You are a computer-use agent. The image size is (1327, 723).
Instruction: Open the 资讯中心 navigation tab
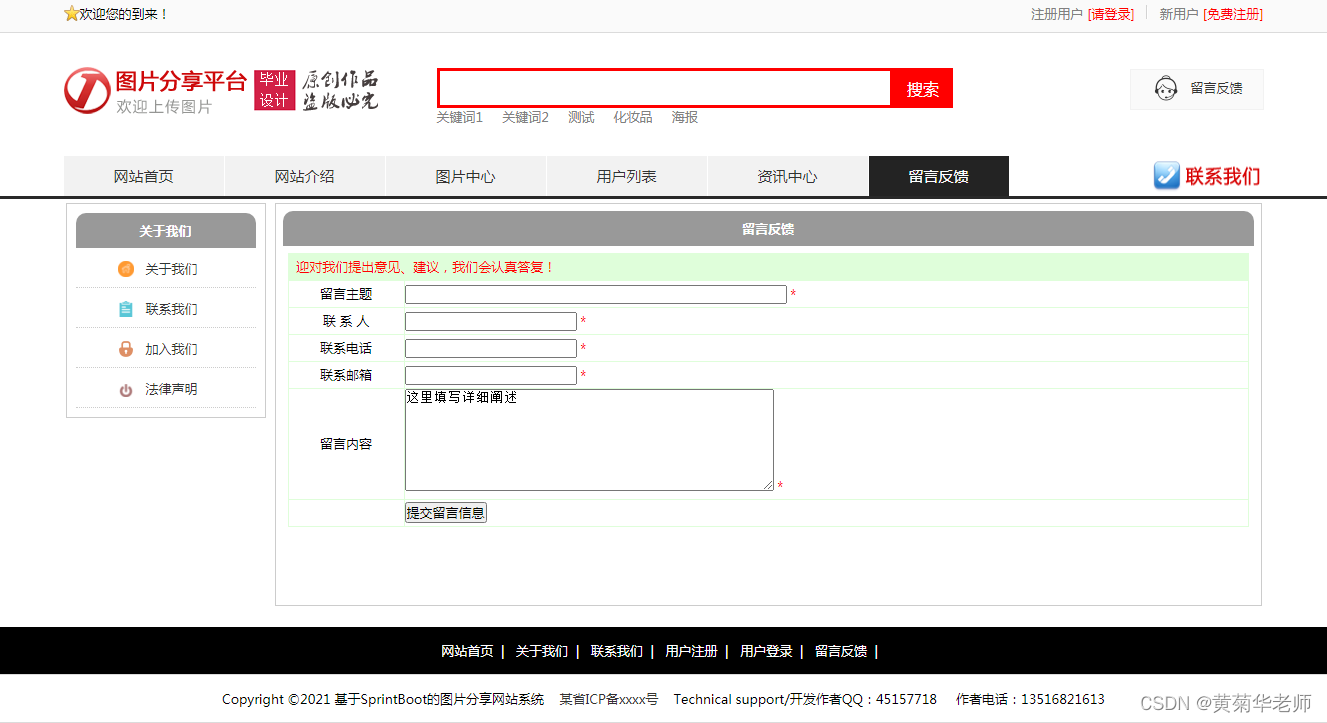pyautogui.click(x=788, y=176)
